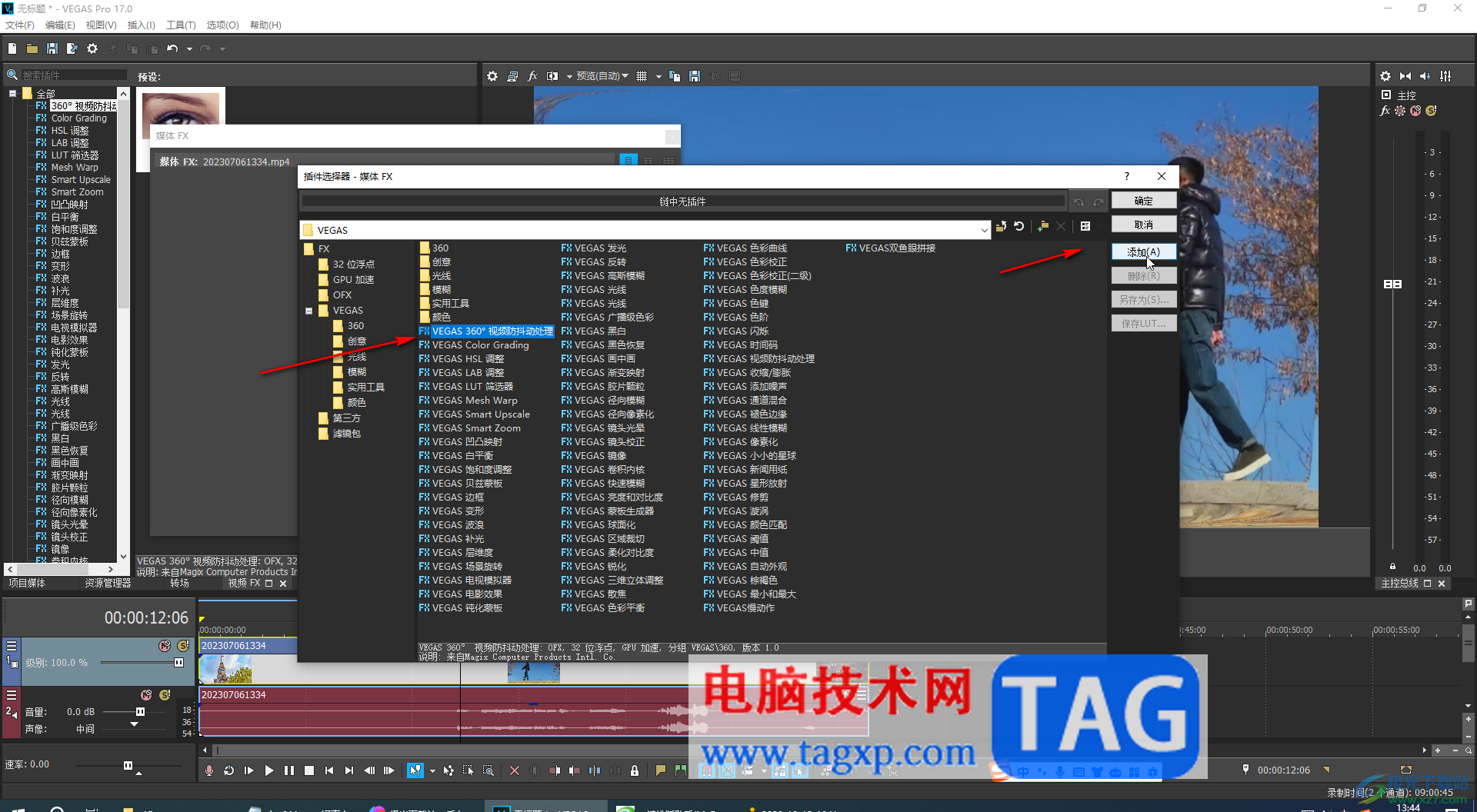
Task: Go up one folder level in plugin chooser
Action: (1001, 227)
